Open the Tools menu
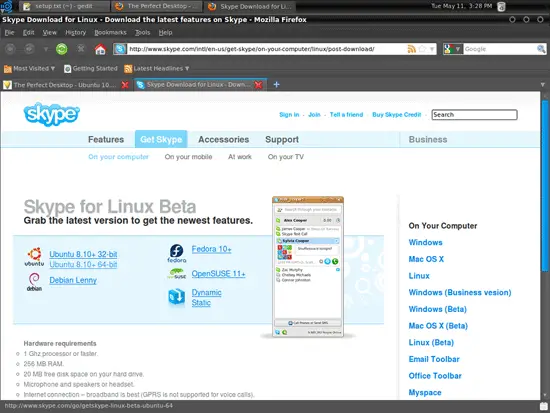Viewport: 550px width, 413px height. pyautogui.click(x=142, y=33)
